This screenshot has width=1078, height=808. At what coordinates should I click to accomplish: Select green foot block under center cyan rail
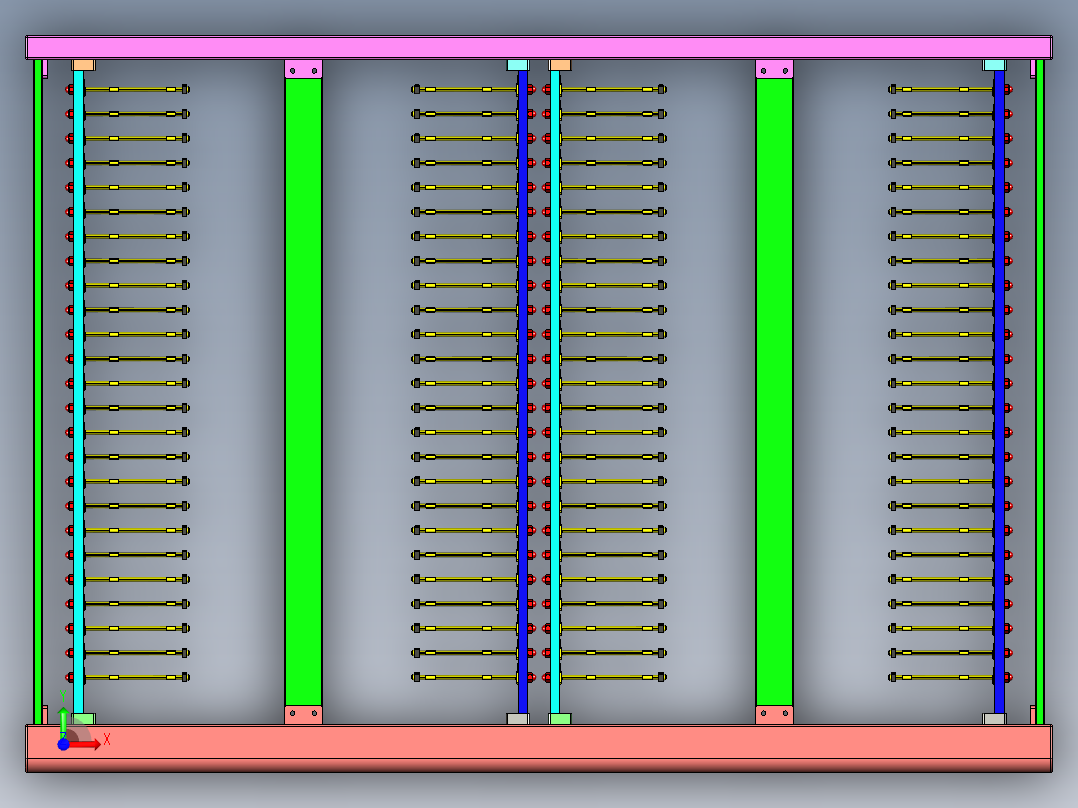click(560, 719)
